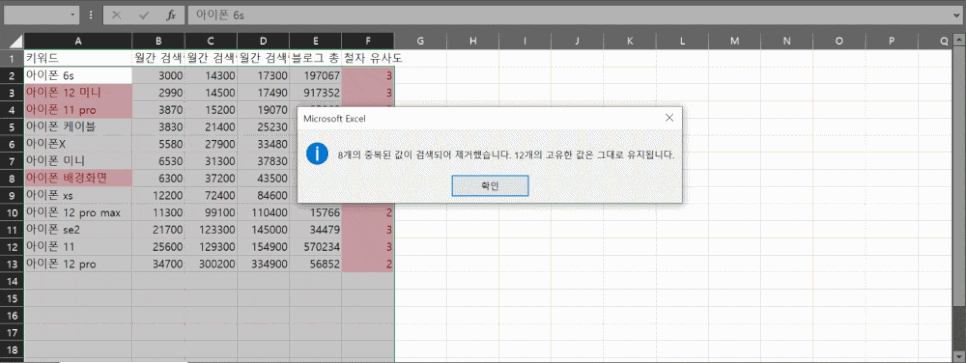Select the cell with value 300200
This screenshot has width=966, height=363.
click(x=211, y=264)
